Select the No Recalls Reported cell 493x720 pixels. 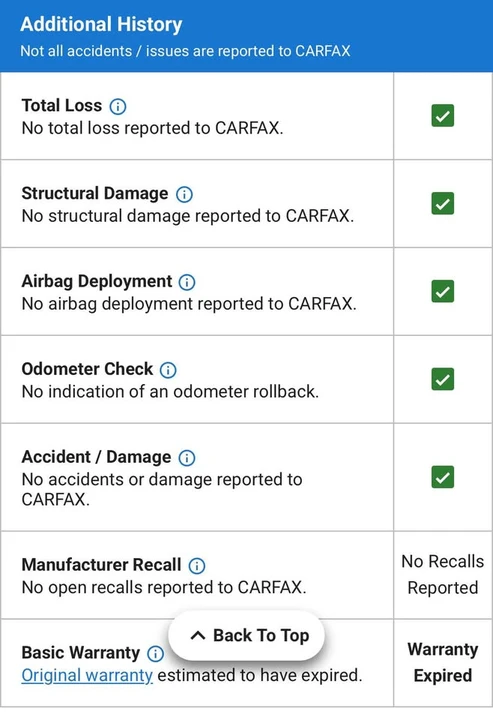click(x=443, y=575)
